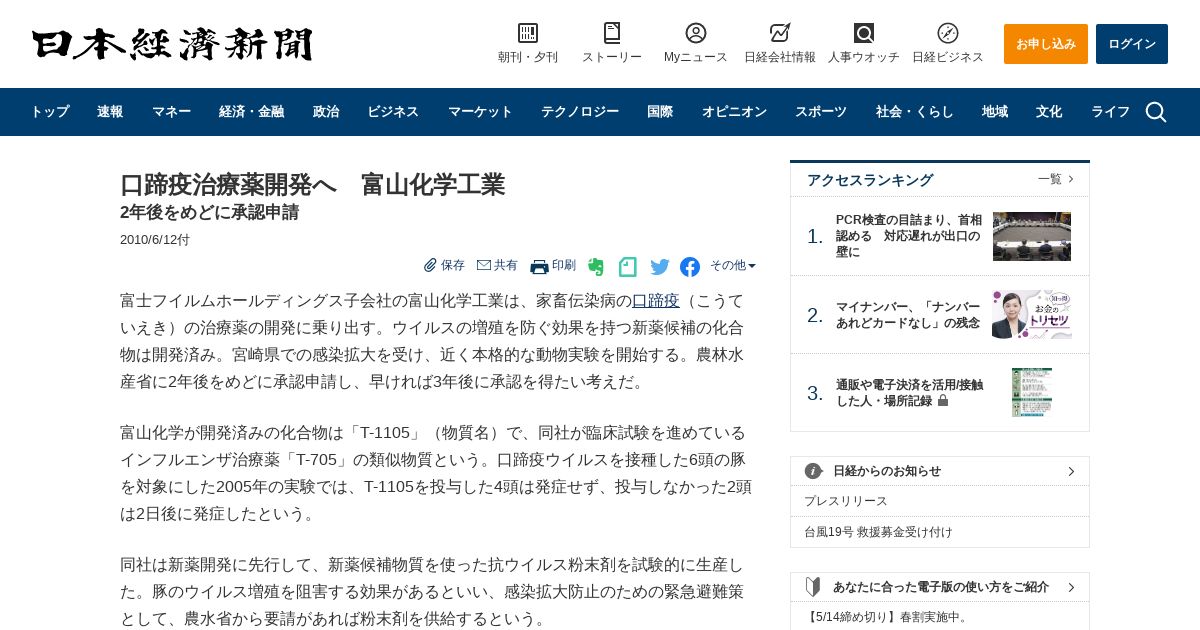The width and height of the screenshot is (1200, 630).
Task: Clip article to Evernote elephant icon
Action: [x=596, y=267]
